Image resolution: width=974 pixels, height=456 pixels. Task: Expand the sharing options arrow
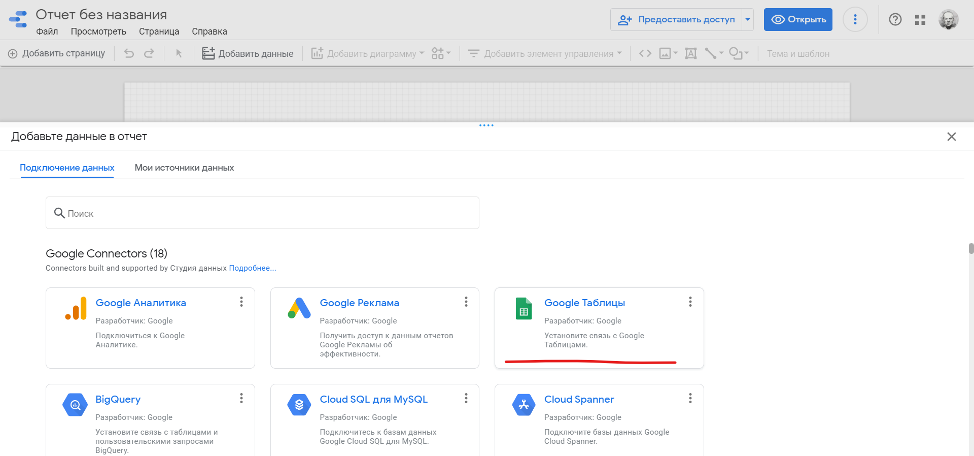[748, 19]
